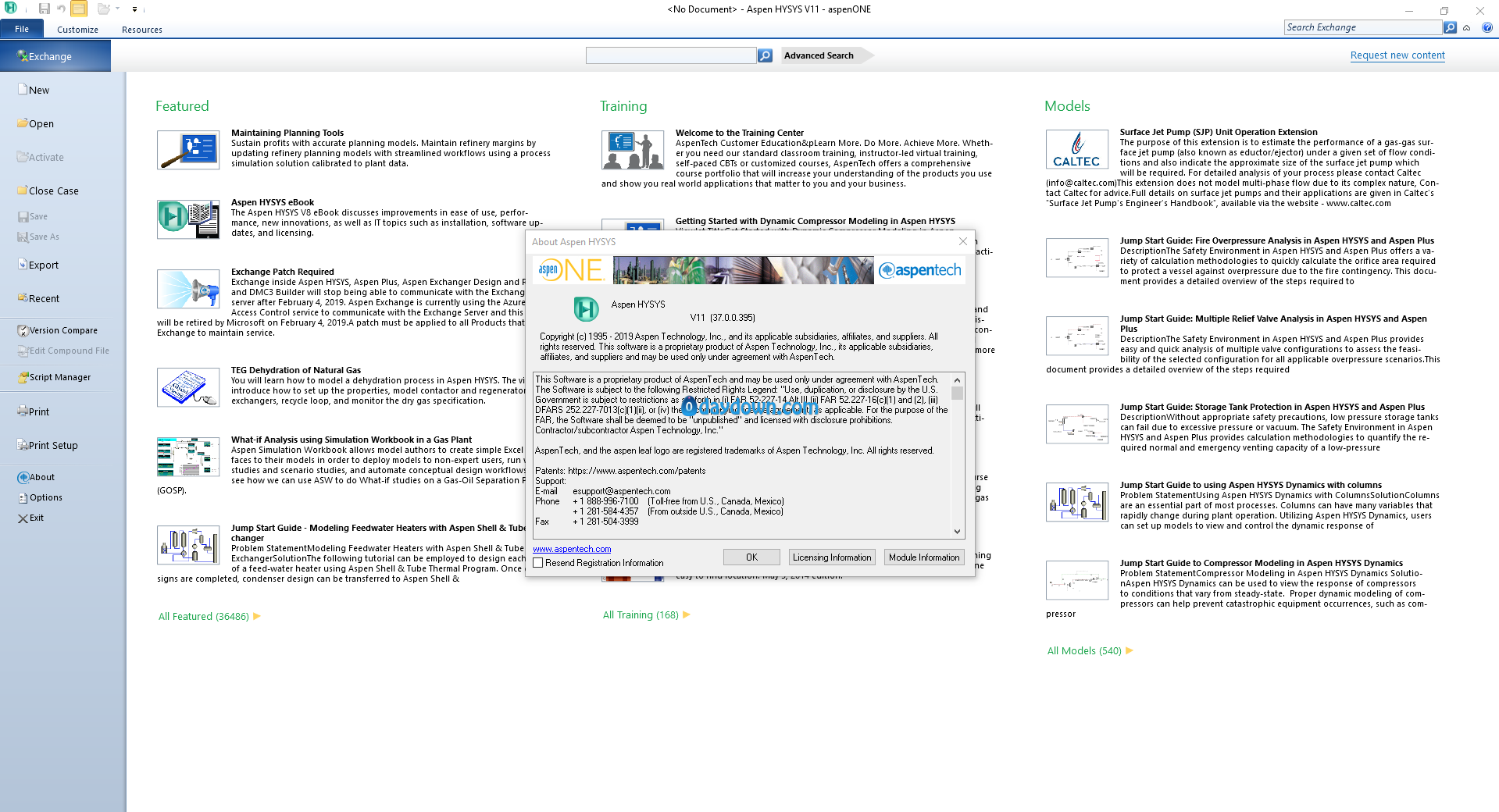Click the TEG Dehydration of Natural Gas title
This screenshot has height=812, width=1499.
[296, 370]
